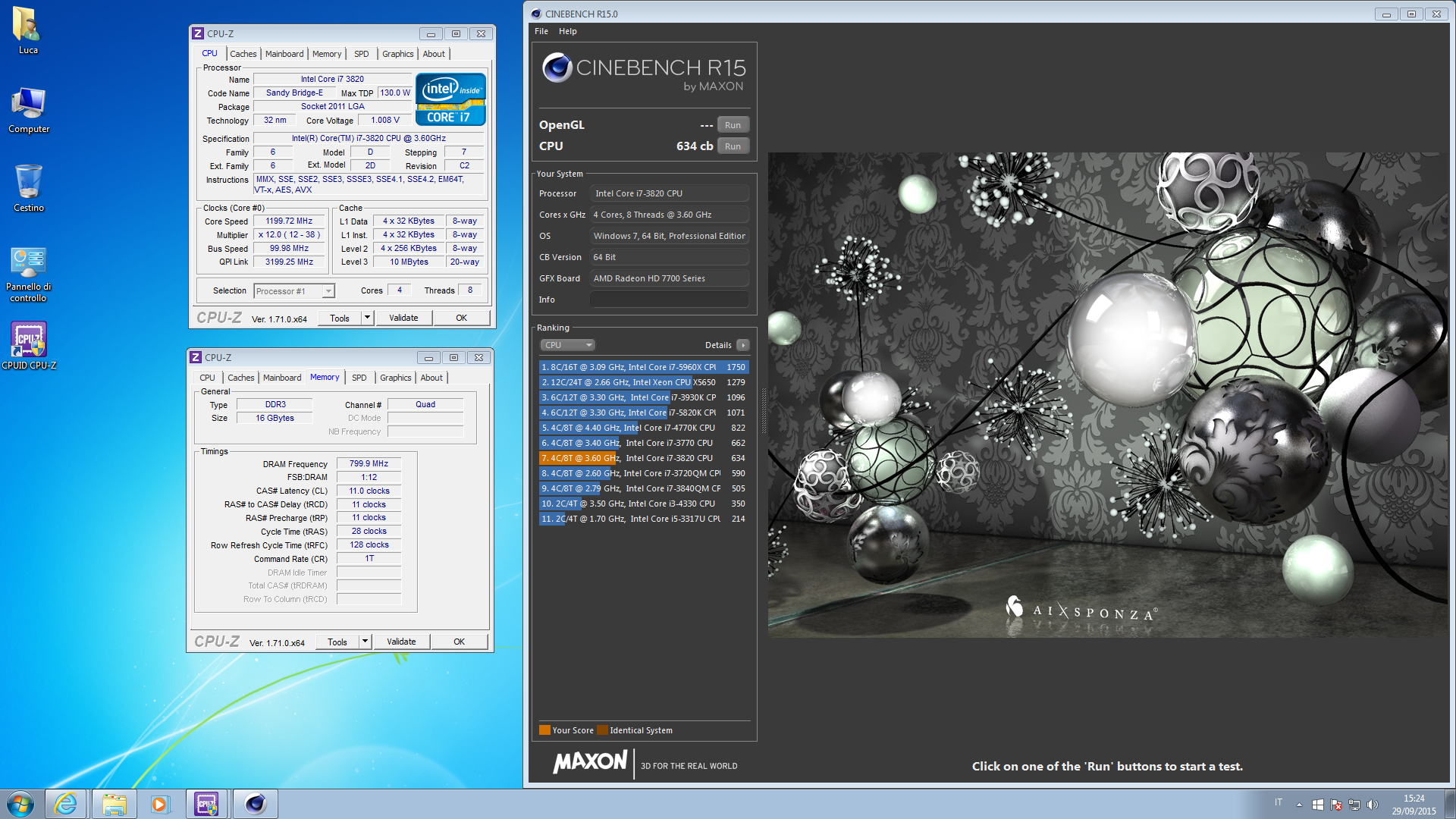
Task: Click Validate in Memory CPU-Z window
Action: pos(401,642)
